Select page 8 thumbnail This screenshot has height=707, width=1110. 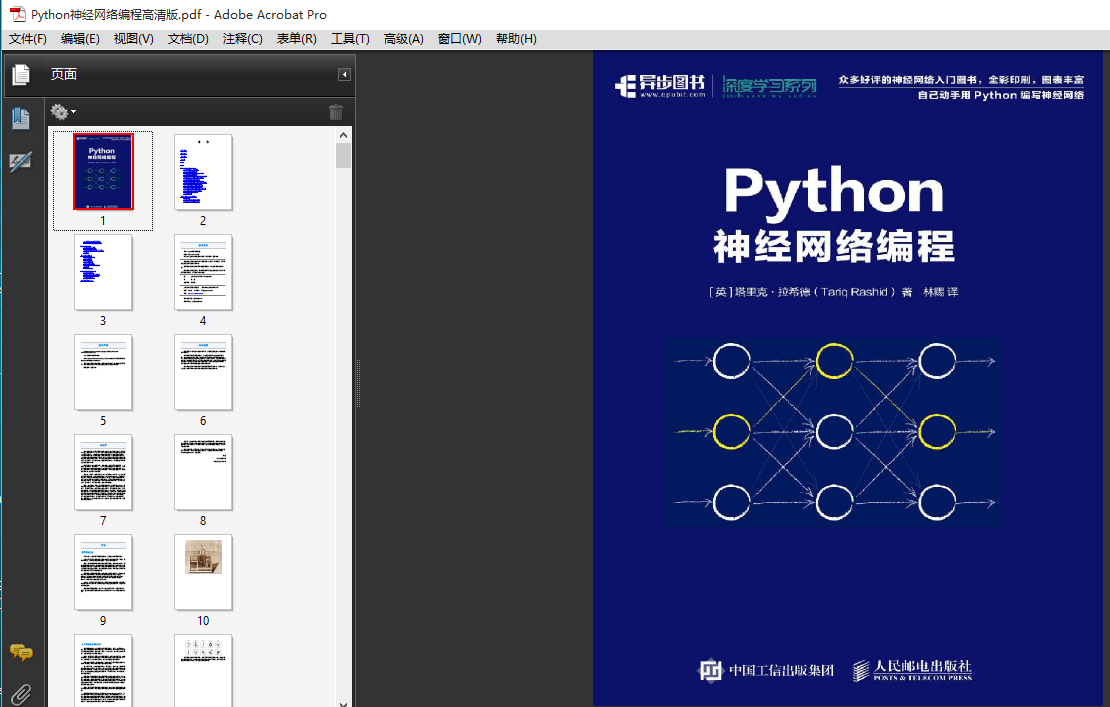203,472
